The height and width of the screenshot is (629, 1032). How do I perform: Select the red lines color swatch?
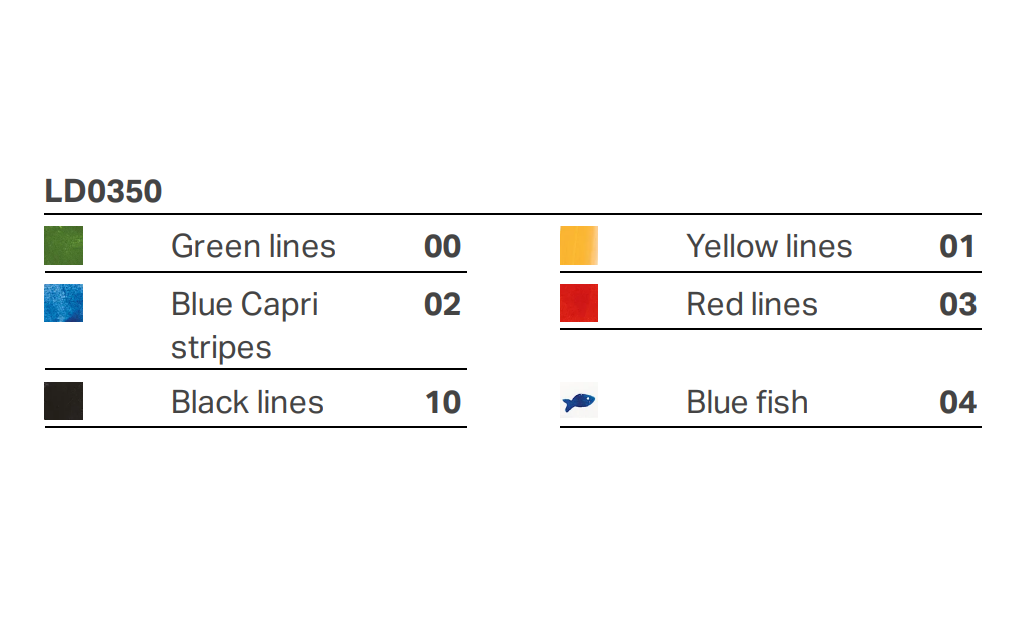click(579, 303)
